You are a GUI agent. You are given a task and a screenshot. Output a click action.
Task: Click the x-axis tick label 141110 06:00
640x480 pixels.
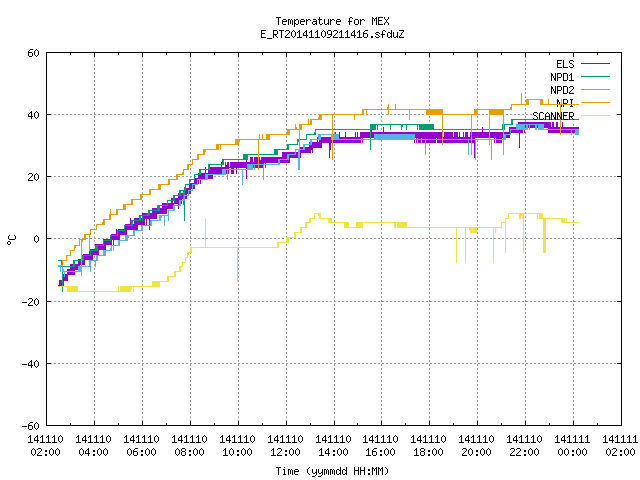click(x=141, y=446)
